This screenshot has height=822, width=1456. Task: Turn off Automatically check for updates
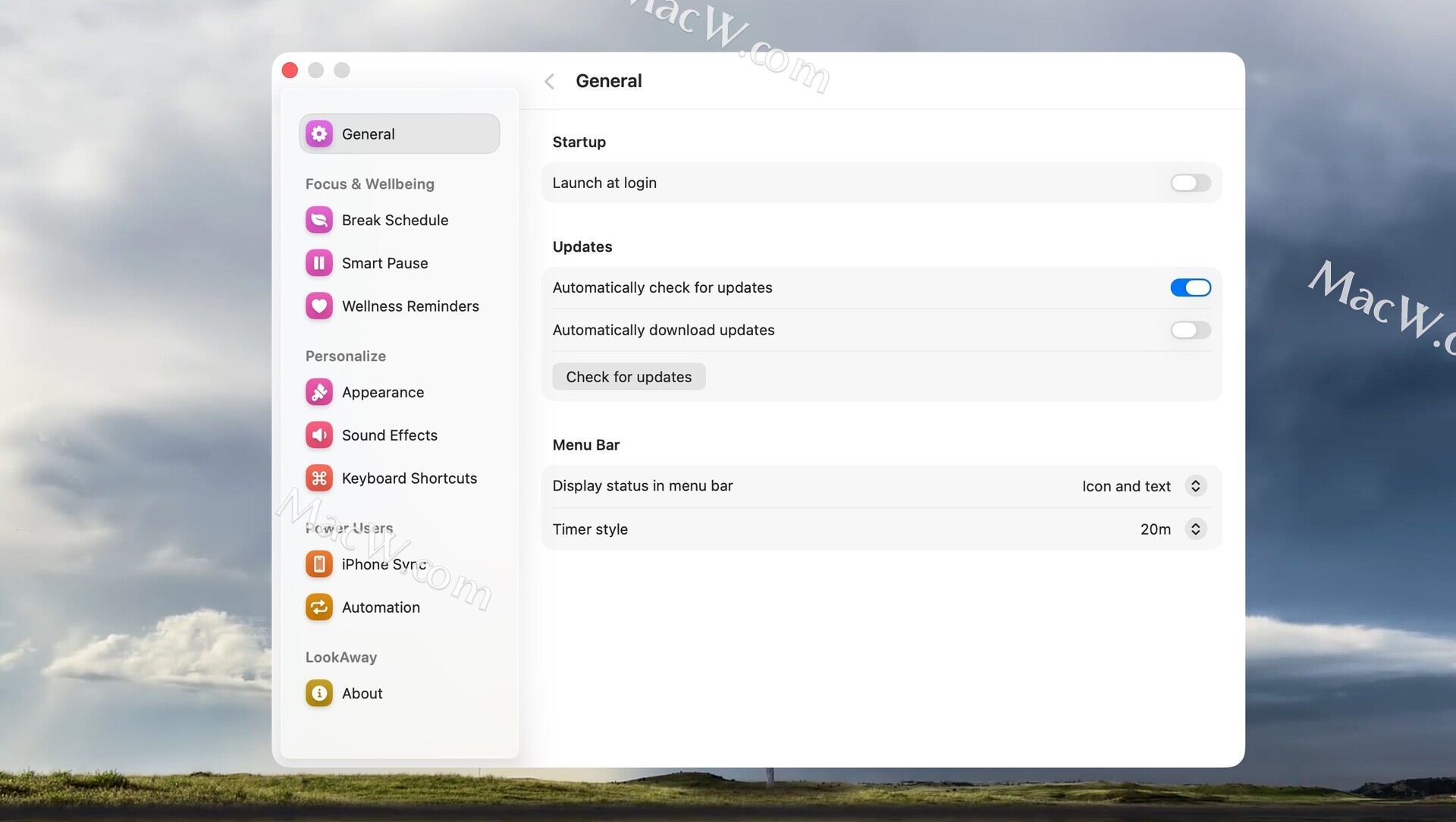point(1190,287)
